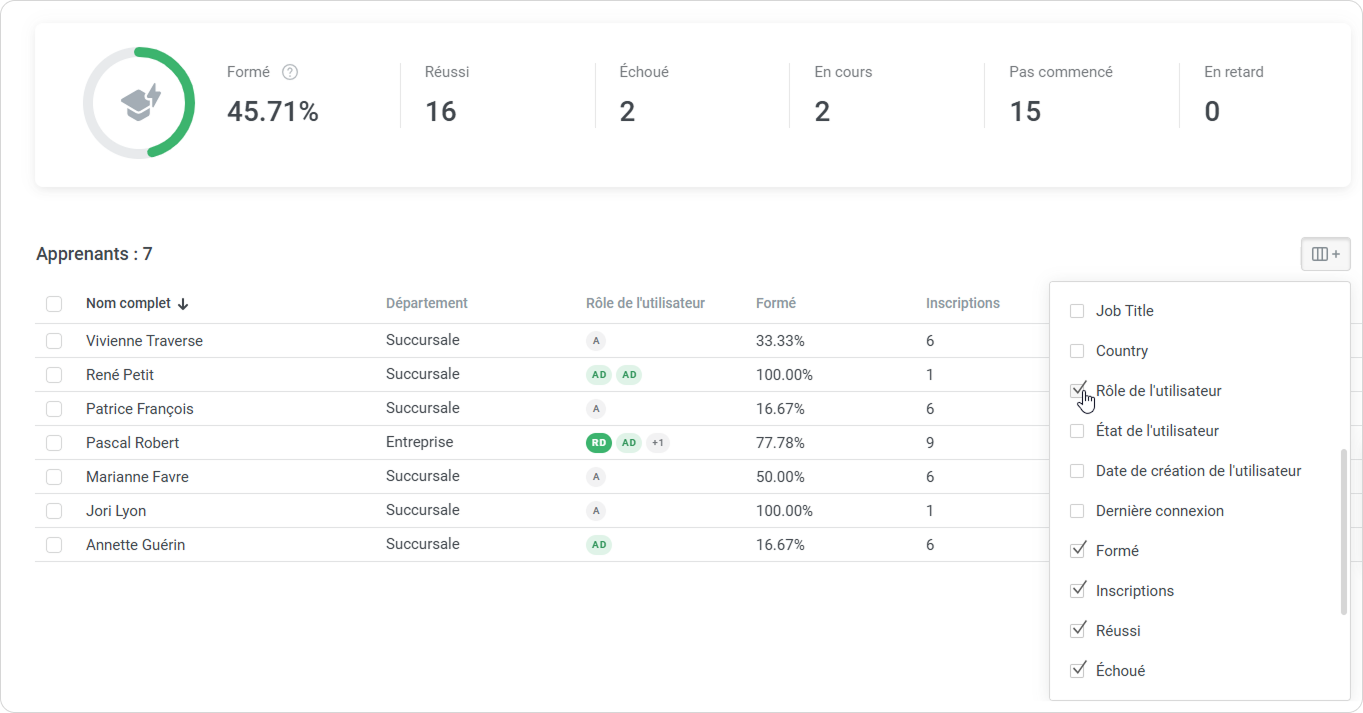Sort by the Département column header
Image resolution: width=1363 pixels, height=713 pixels.
pos(426,303)
